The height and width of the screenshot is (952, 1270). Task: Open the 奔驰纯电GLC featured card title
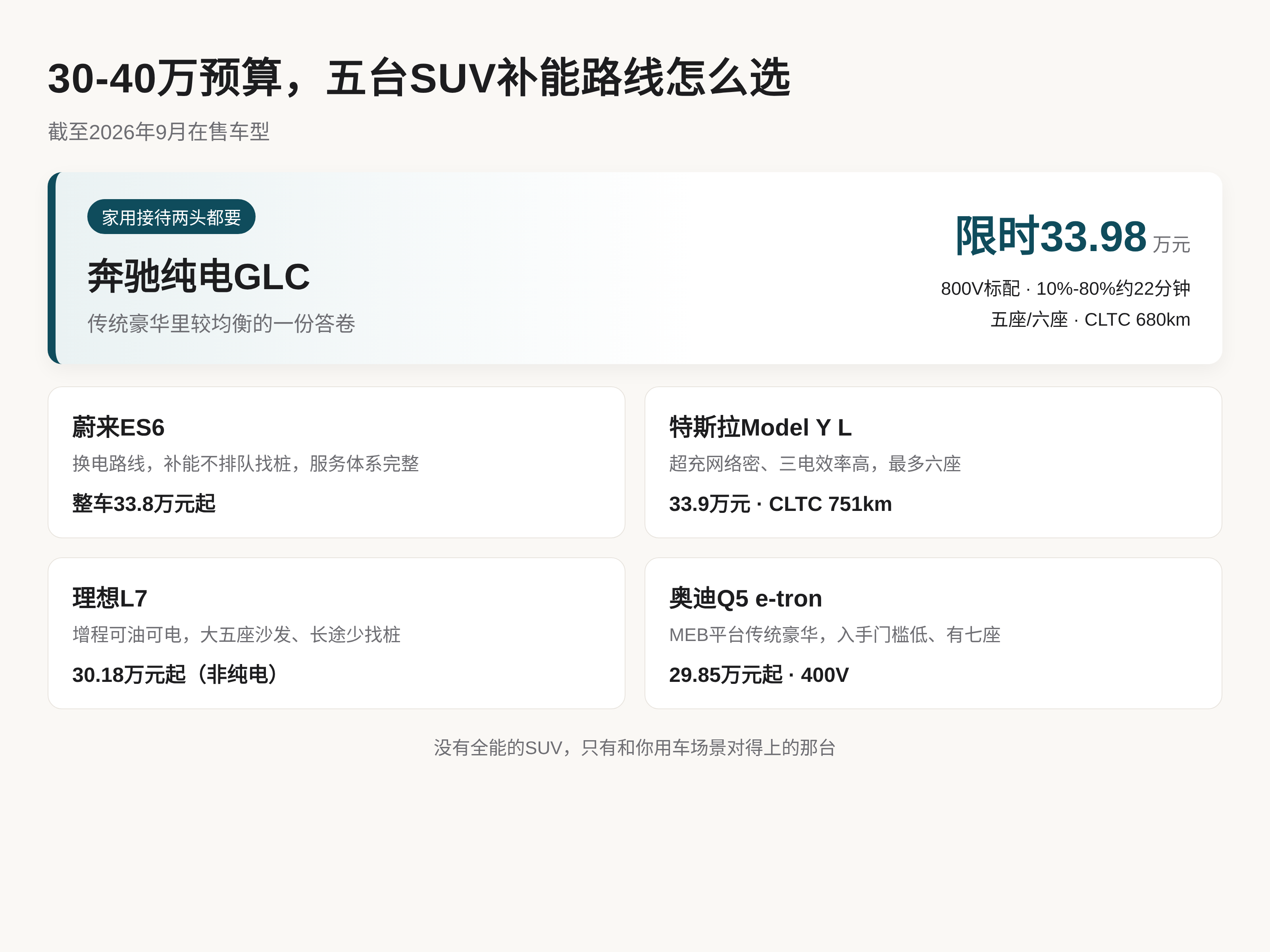[199, 276]
